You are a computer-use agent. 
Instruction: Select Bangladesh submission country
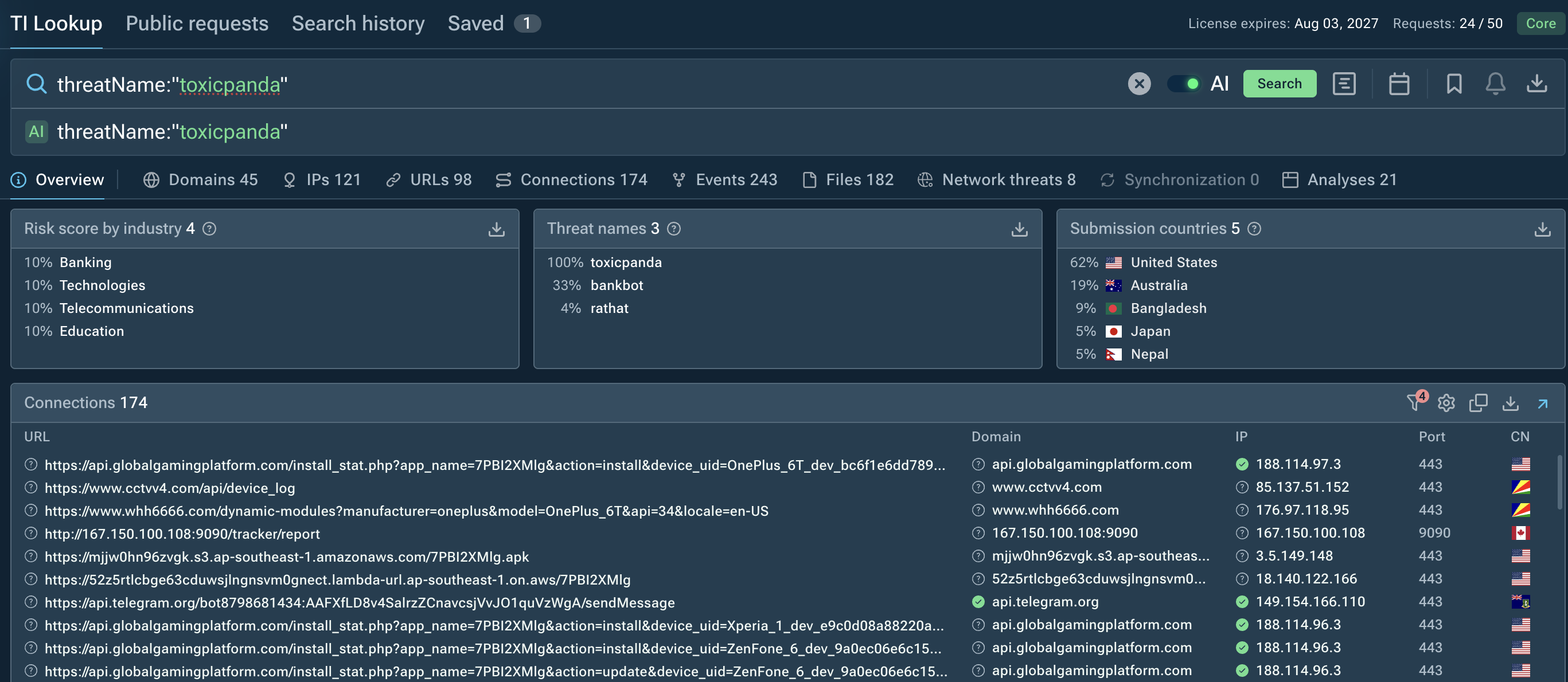point(1168,308)
